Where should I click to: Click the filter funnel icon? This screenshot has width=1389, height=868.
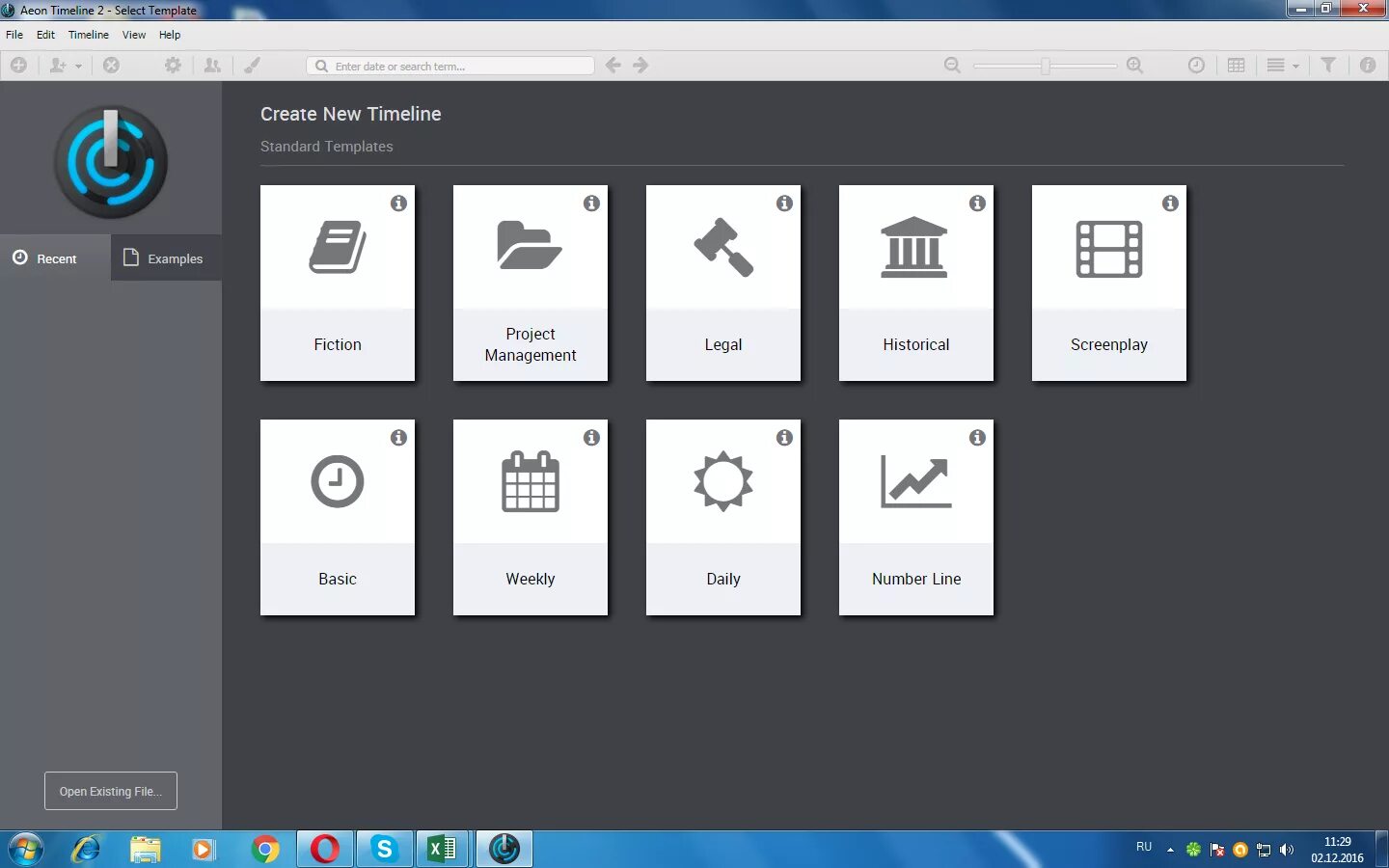[x=1328, y=66]
